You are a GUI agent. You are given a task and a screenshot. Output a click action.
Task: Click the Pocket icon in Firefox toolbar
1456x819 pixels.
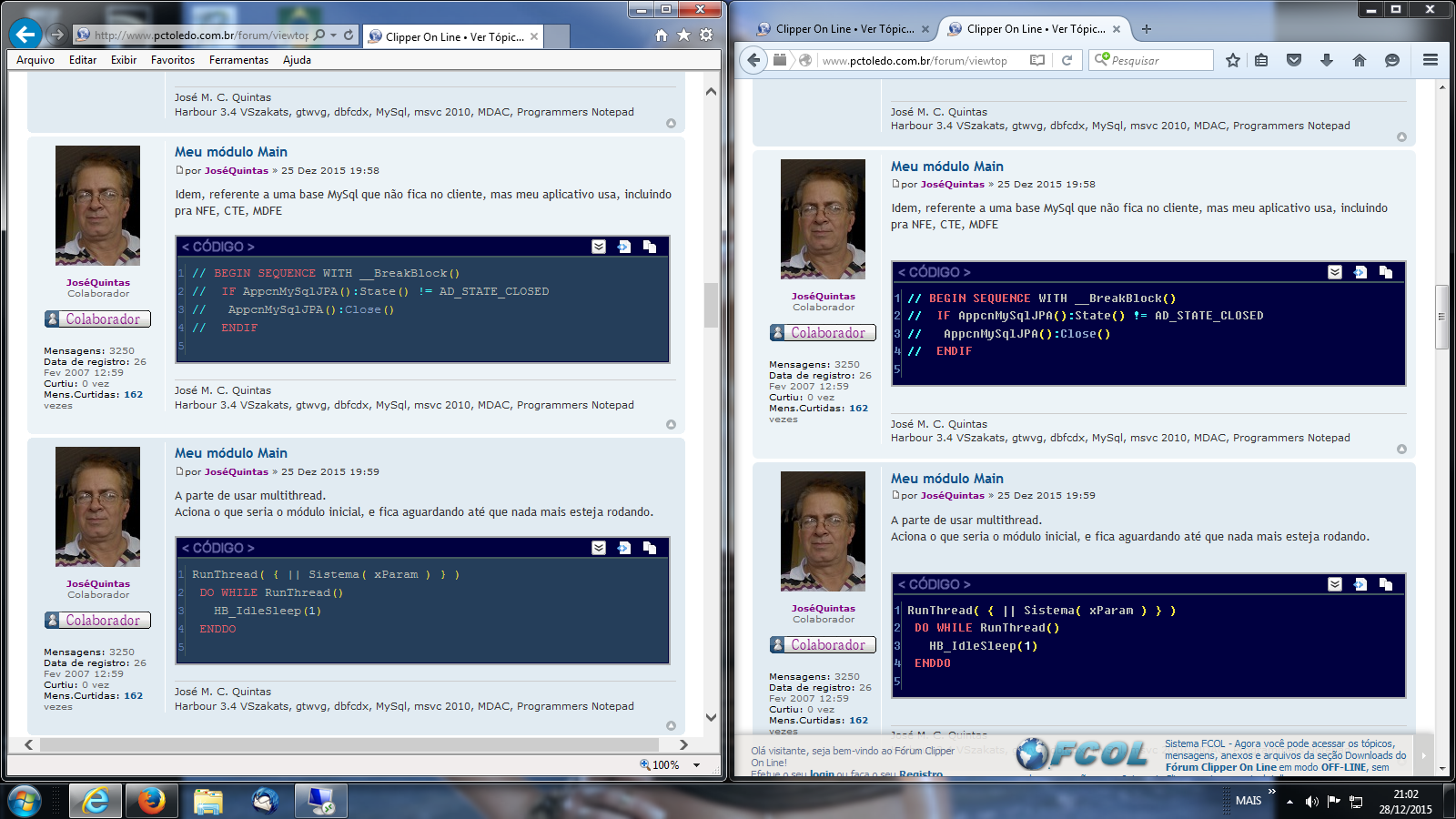pos(1293,60)
